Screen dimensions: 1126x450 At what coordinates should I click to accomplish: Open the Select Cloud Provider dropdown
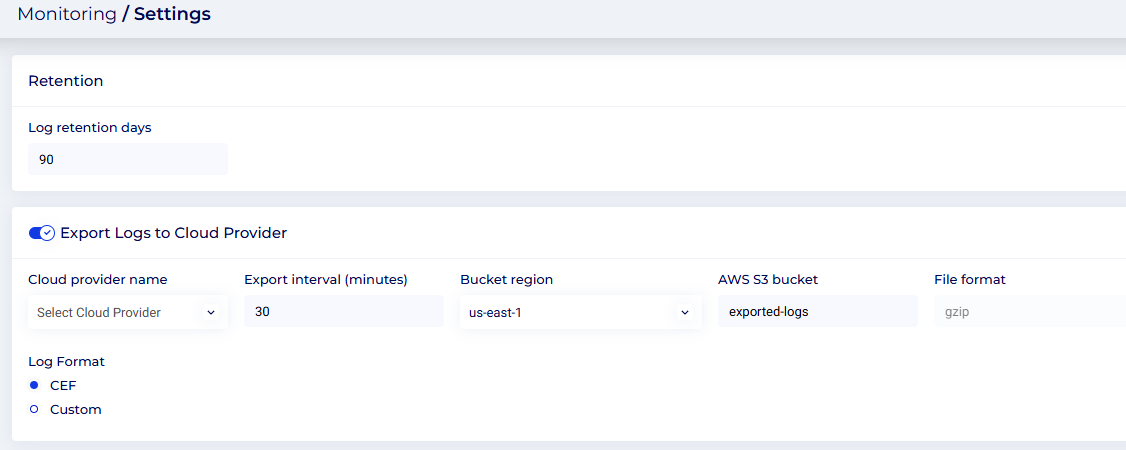tap(127, 312)
